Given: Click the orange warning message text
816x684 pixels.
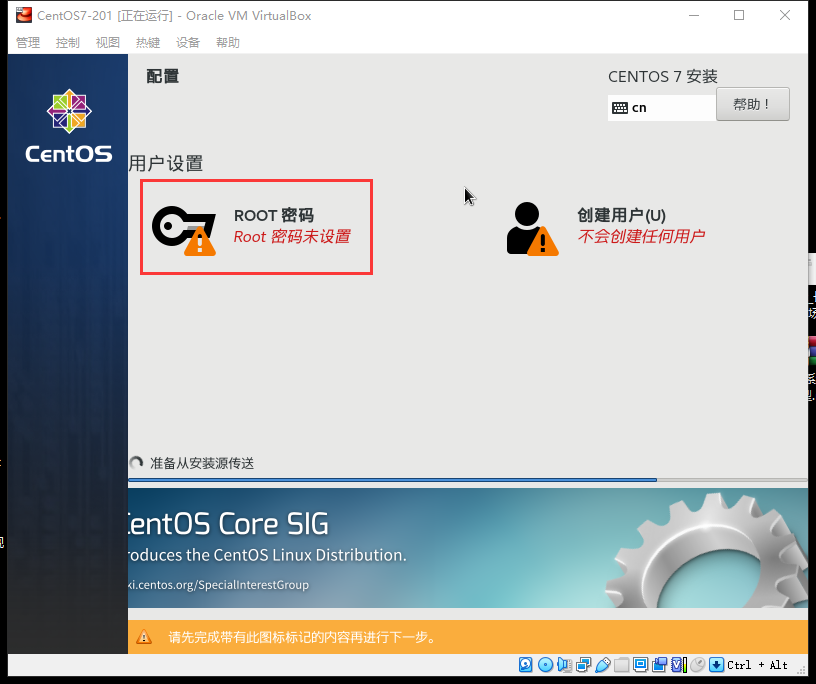Looking at the screenshot, I should click(x=302, y=637).
